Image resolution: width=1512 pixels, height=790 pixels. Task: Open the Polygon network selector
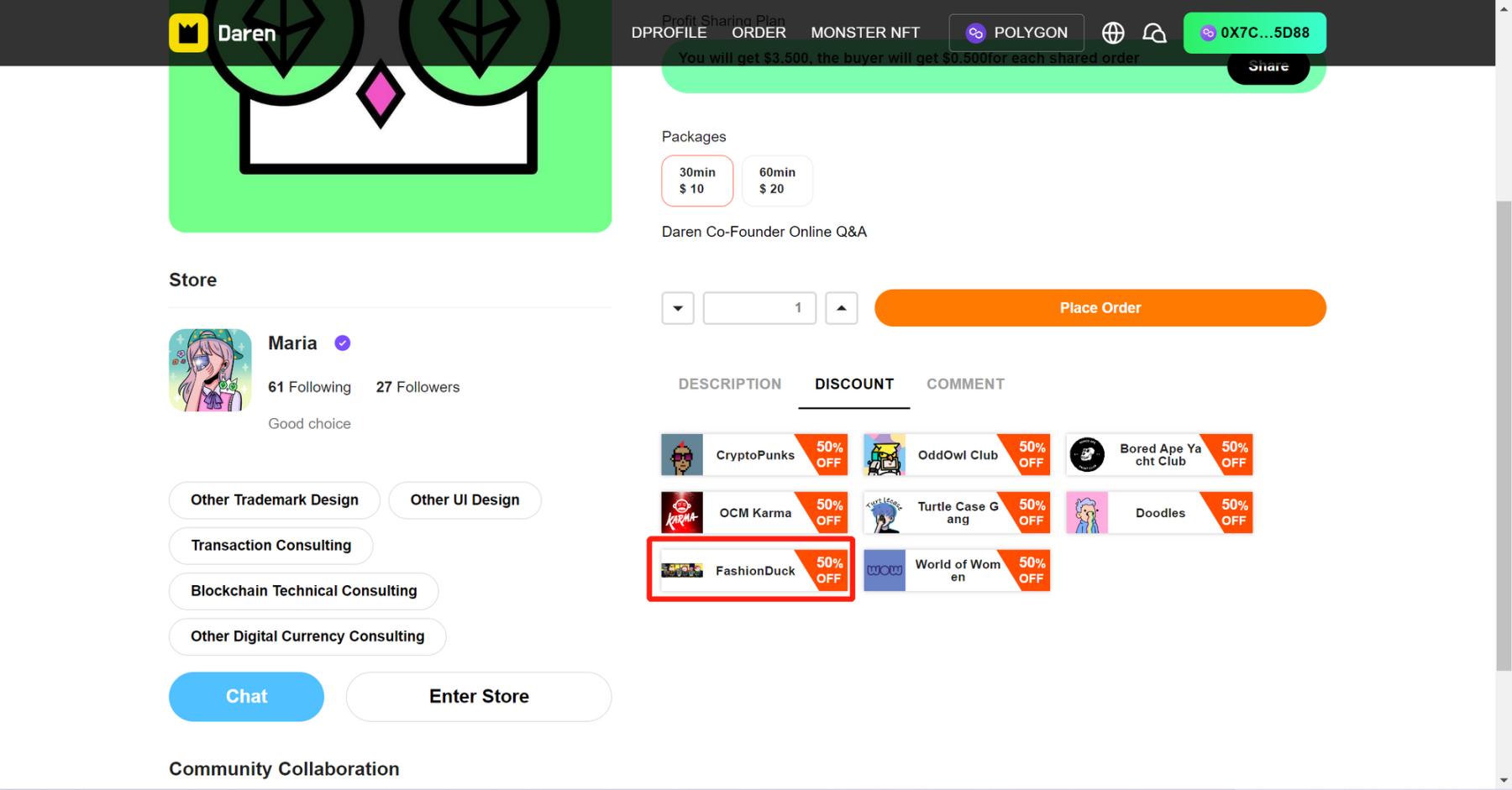point(1016,33)
